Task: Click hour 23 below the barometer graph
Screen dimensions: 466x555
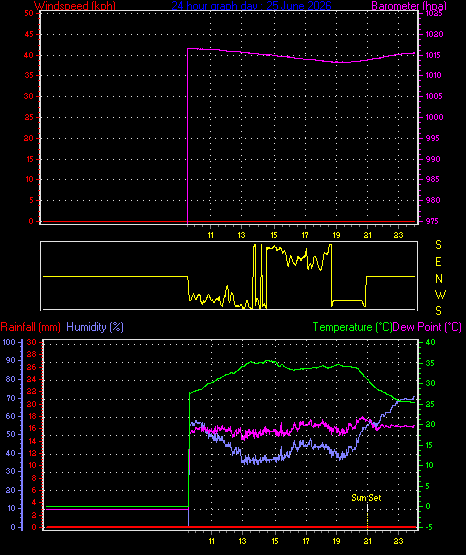Action: click(x=399, y=235)
